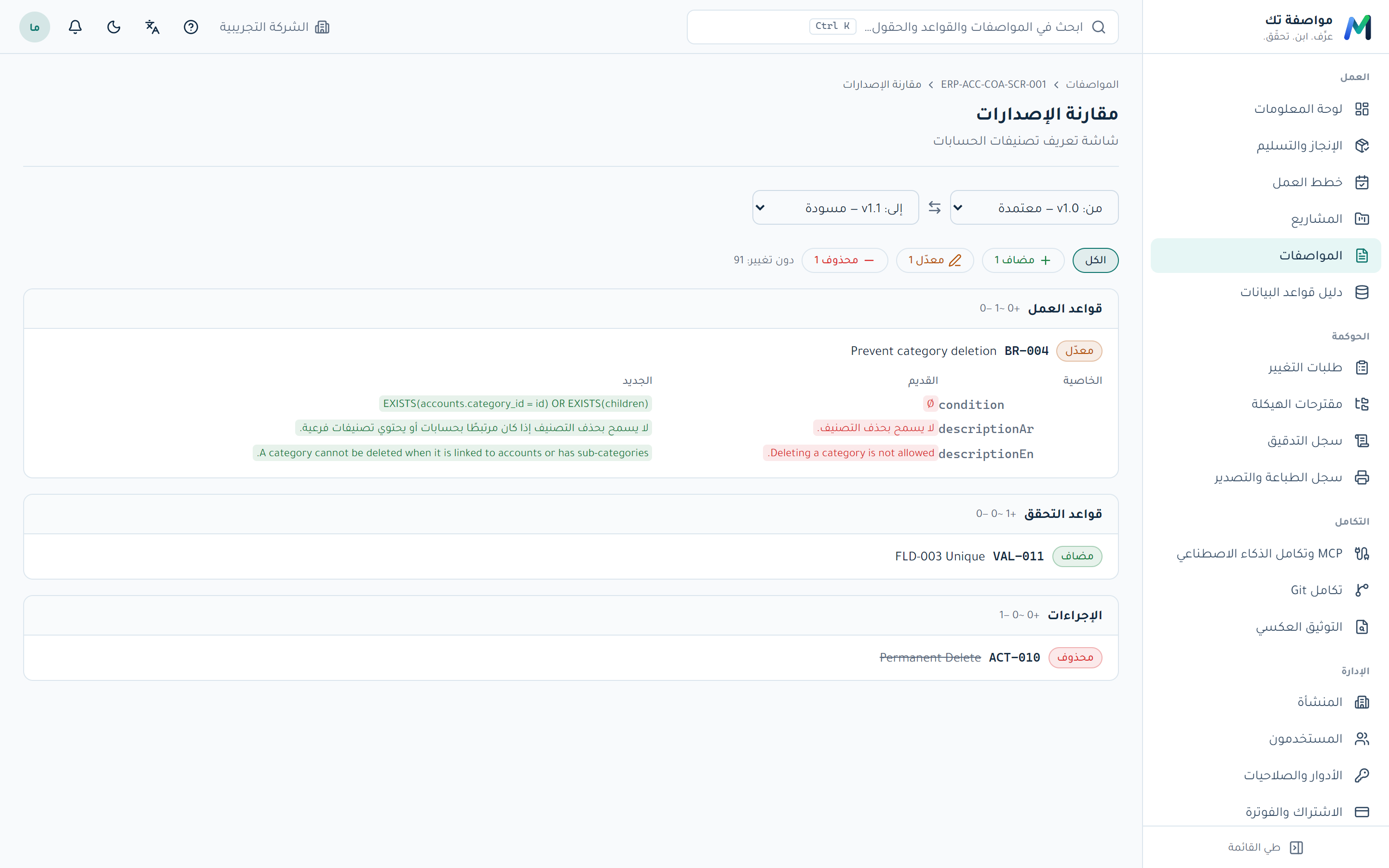1389x868 pixels.
Task: Open the من: v1.0 – معتمدة dropdown
Action: coord(1035,208)
